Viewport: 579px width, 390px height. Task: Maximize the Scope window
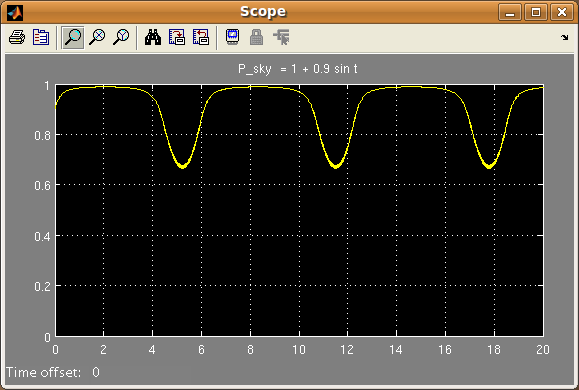pyautogui.click(x=536, y=12)
